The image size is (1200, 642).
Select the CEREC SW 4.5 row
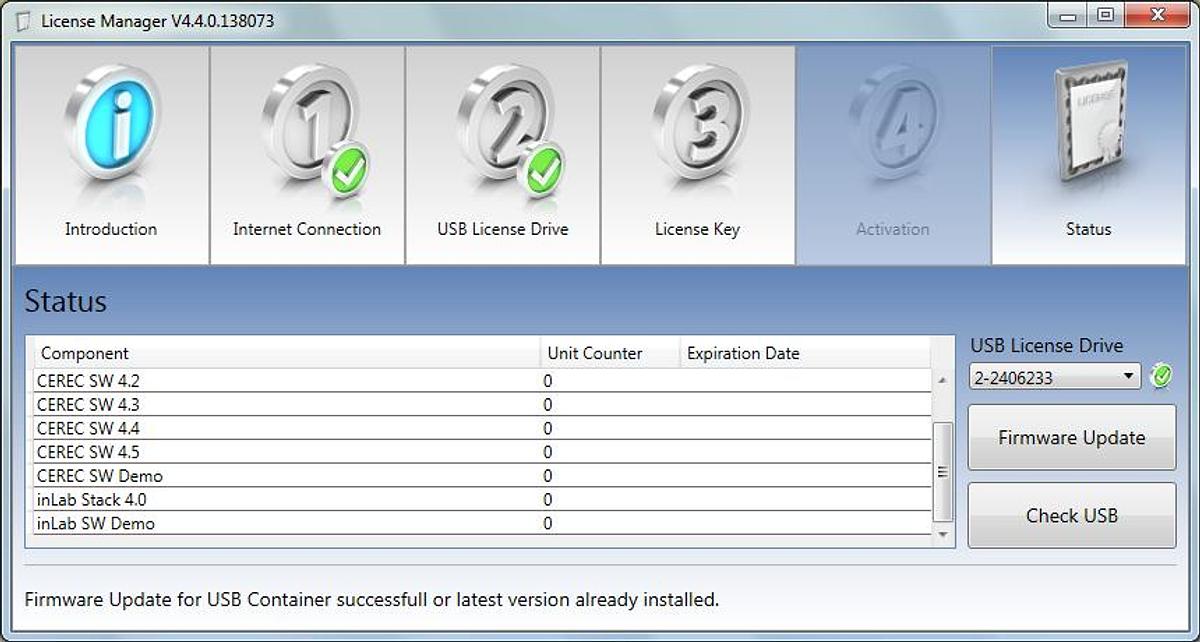[482, 452]
